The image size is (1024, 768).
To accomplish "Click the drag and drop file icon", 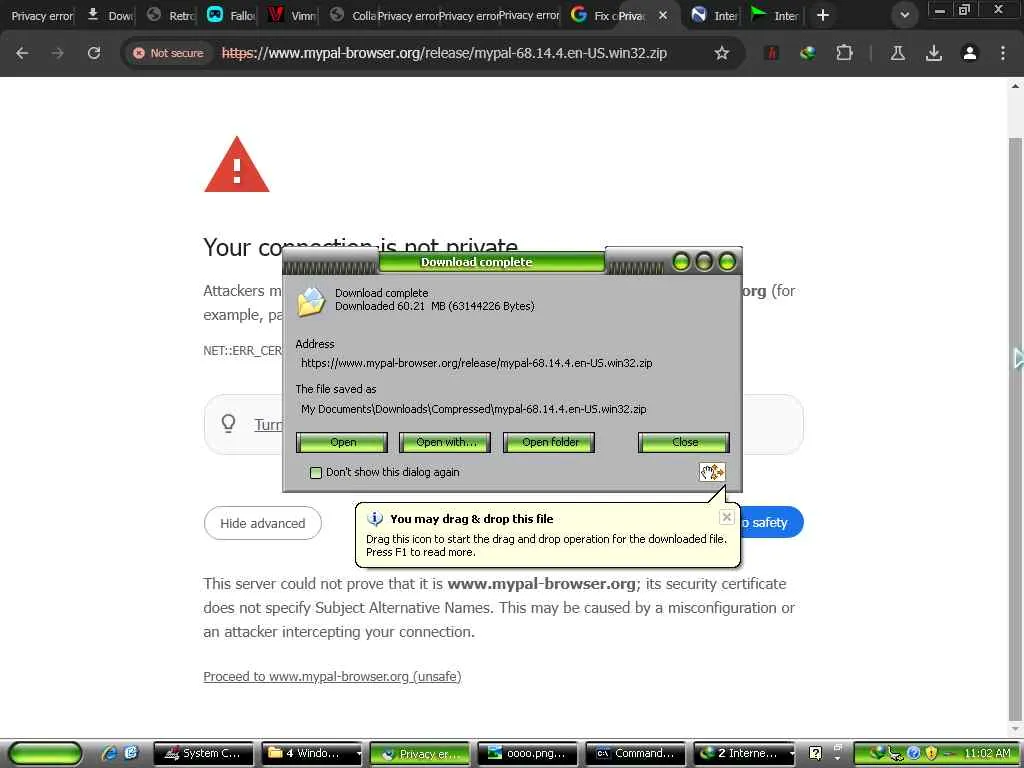I will click(x=712, y=472).
